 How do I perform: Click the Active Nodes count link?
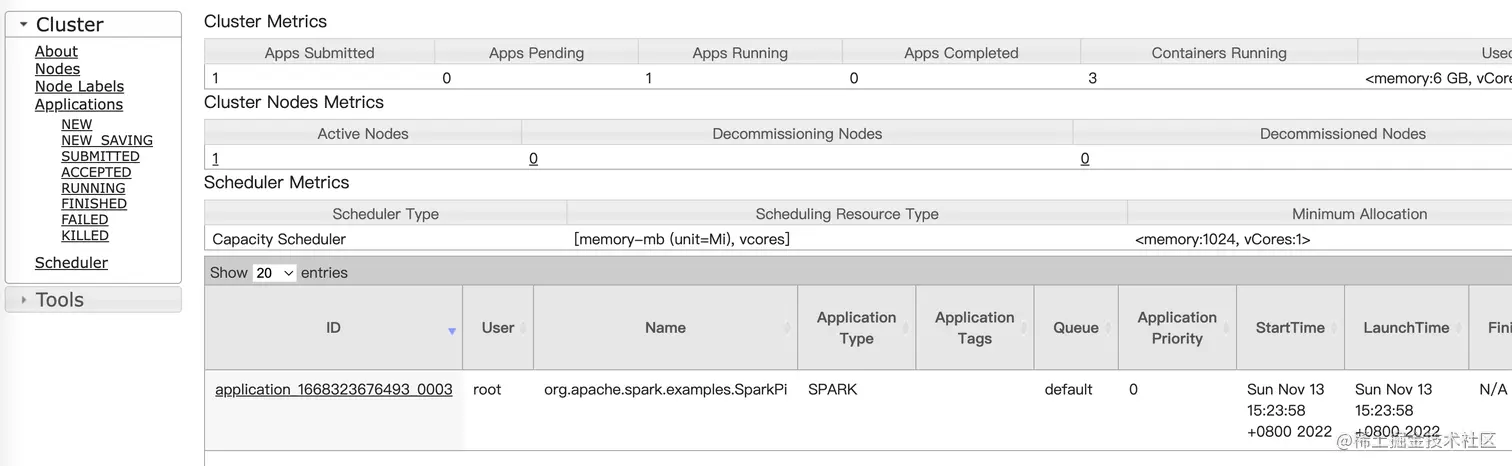coord(215,158)
